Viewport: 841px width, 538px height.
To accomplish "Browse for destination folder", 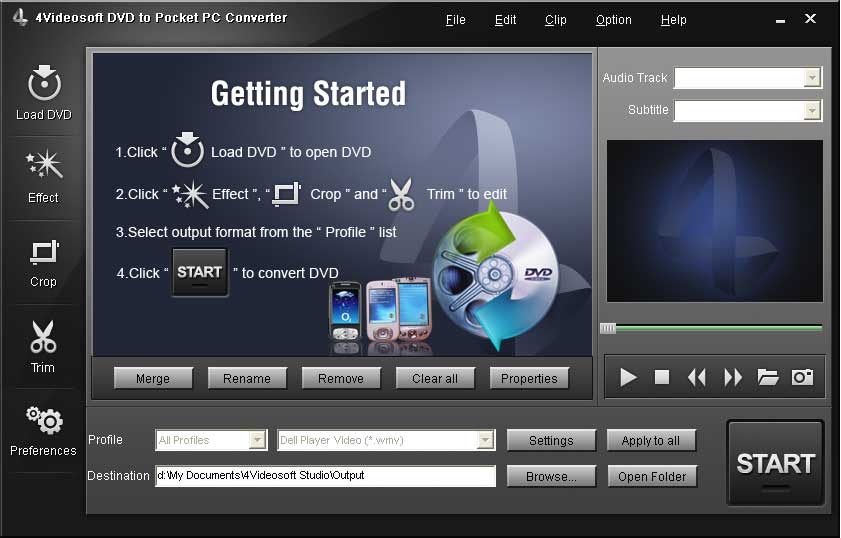I will [551, 476].
